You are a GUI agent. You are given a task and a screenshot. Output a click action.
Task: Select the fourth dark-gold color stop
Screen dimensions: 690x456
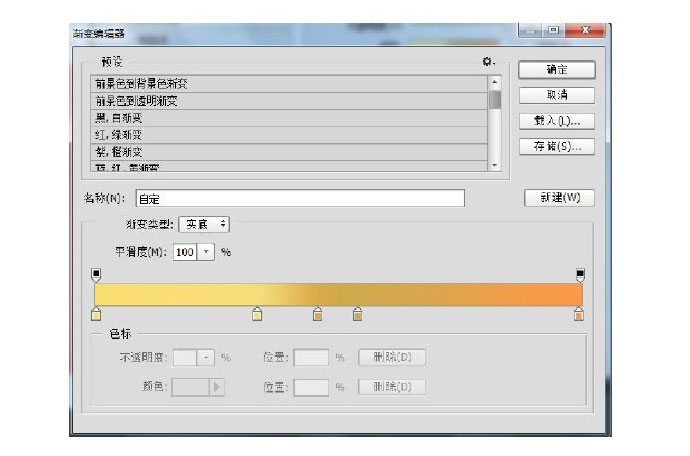[357, 314]
